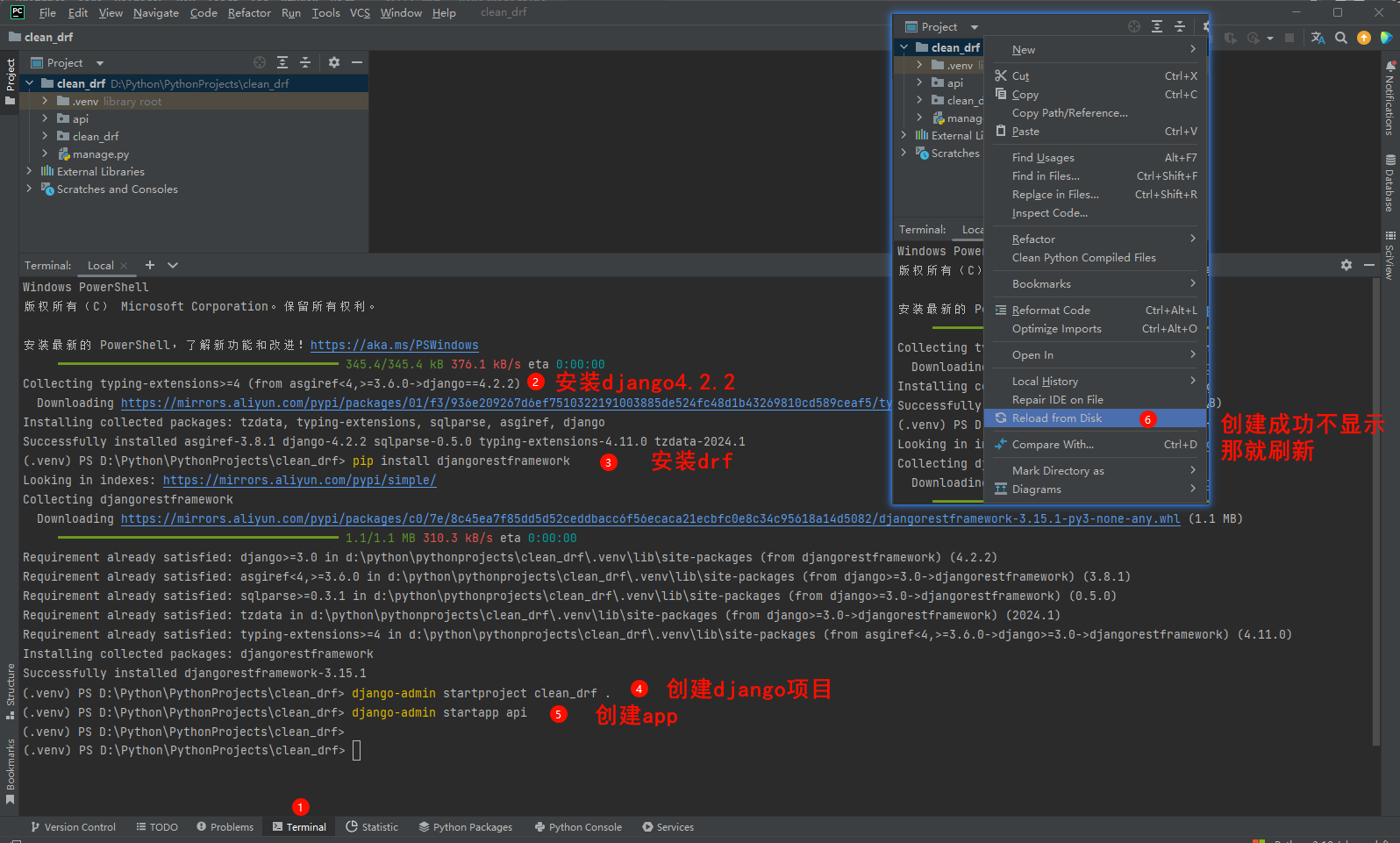Click Expand All icon in main Project panel
The width and height of the screenshot is (1400, 843).
[x=282, y=62]
